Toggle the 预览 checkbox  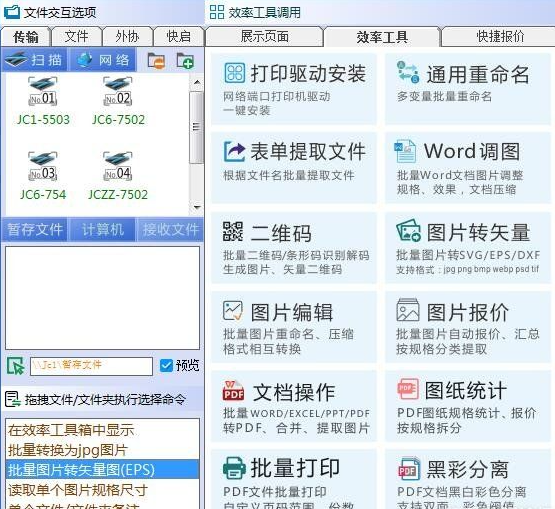point(166,366)
